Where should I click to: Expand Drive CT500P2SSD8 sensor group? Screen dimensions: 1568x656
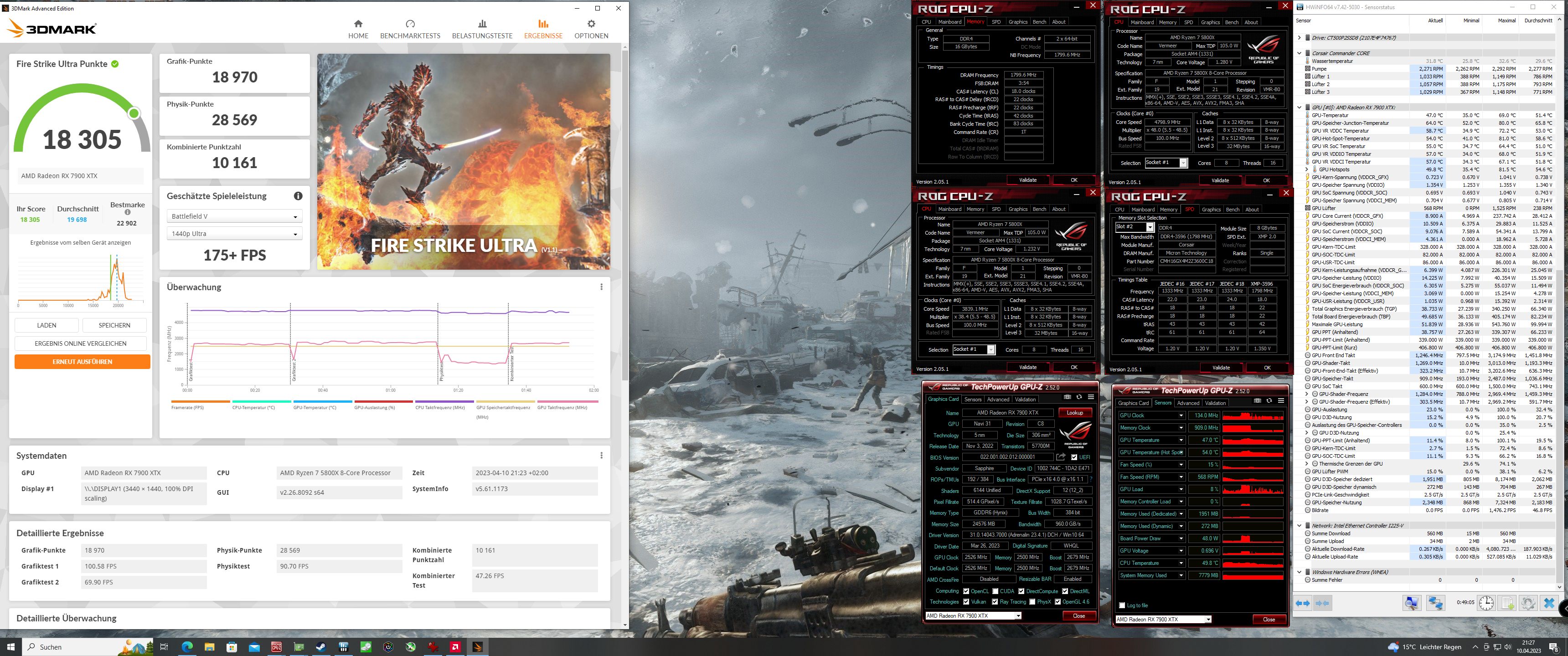pyautogui.click(x=1299, y=38)
